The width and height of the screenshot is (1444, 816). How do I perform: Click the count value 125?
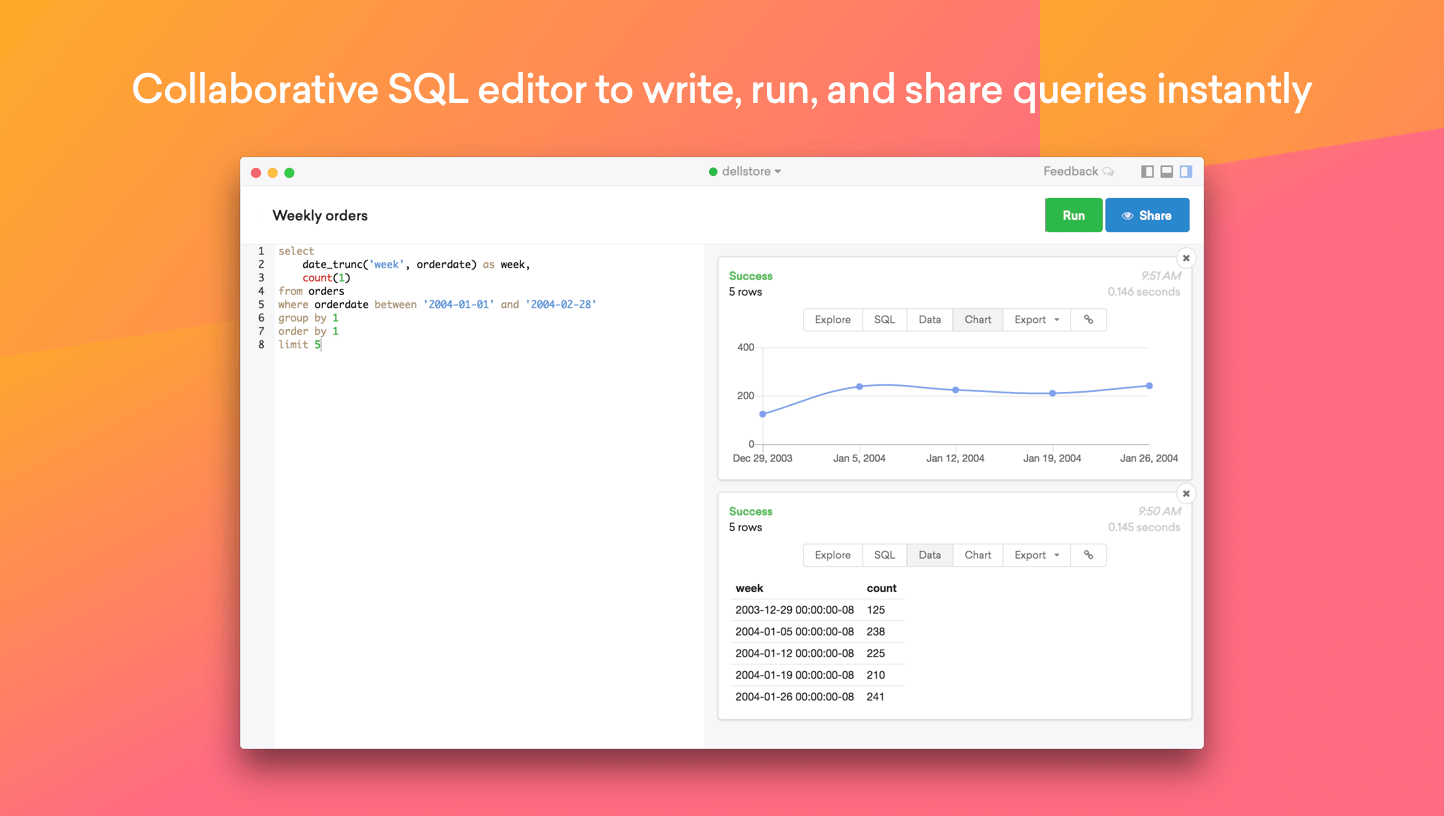pyautogui.click(x=876, y=610)
